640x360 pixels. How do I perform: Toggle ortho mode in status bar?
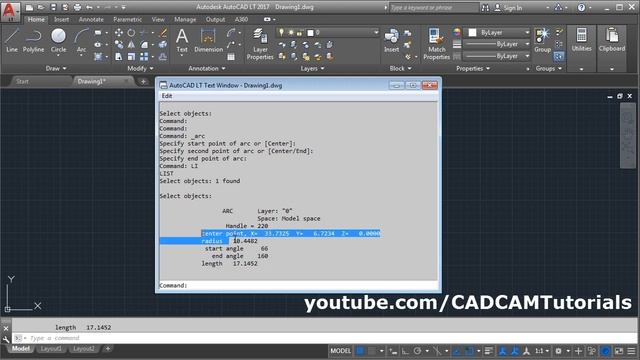pos(405,351)
